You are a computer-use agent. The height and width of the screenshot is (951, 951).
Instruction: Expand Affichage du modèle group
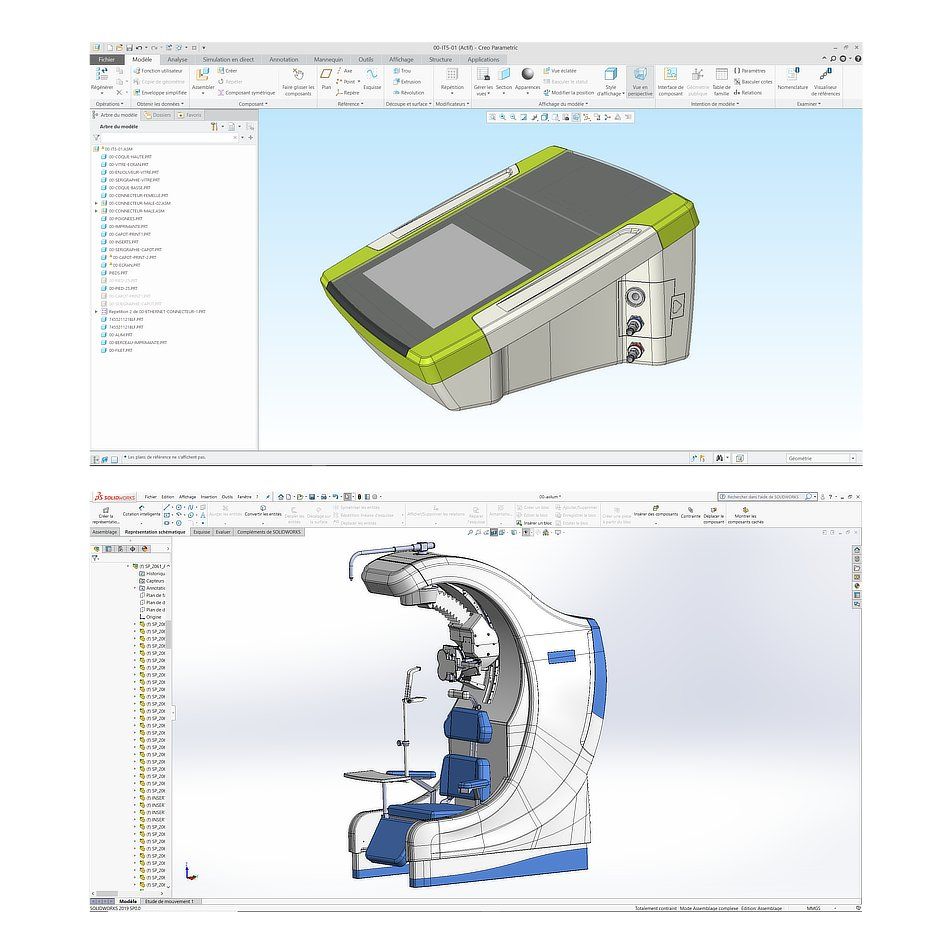(563, 104)
